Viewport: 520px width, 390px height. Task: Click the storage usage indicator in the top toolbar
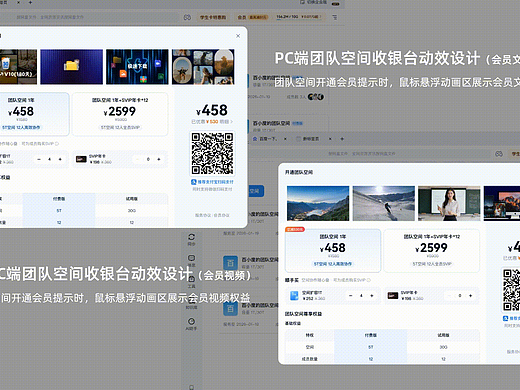pyautogui.click(x=298, y=17)
